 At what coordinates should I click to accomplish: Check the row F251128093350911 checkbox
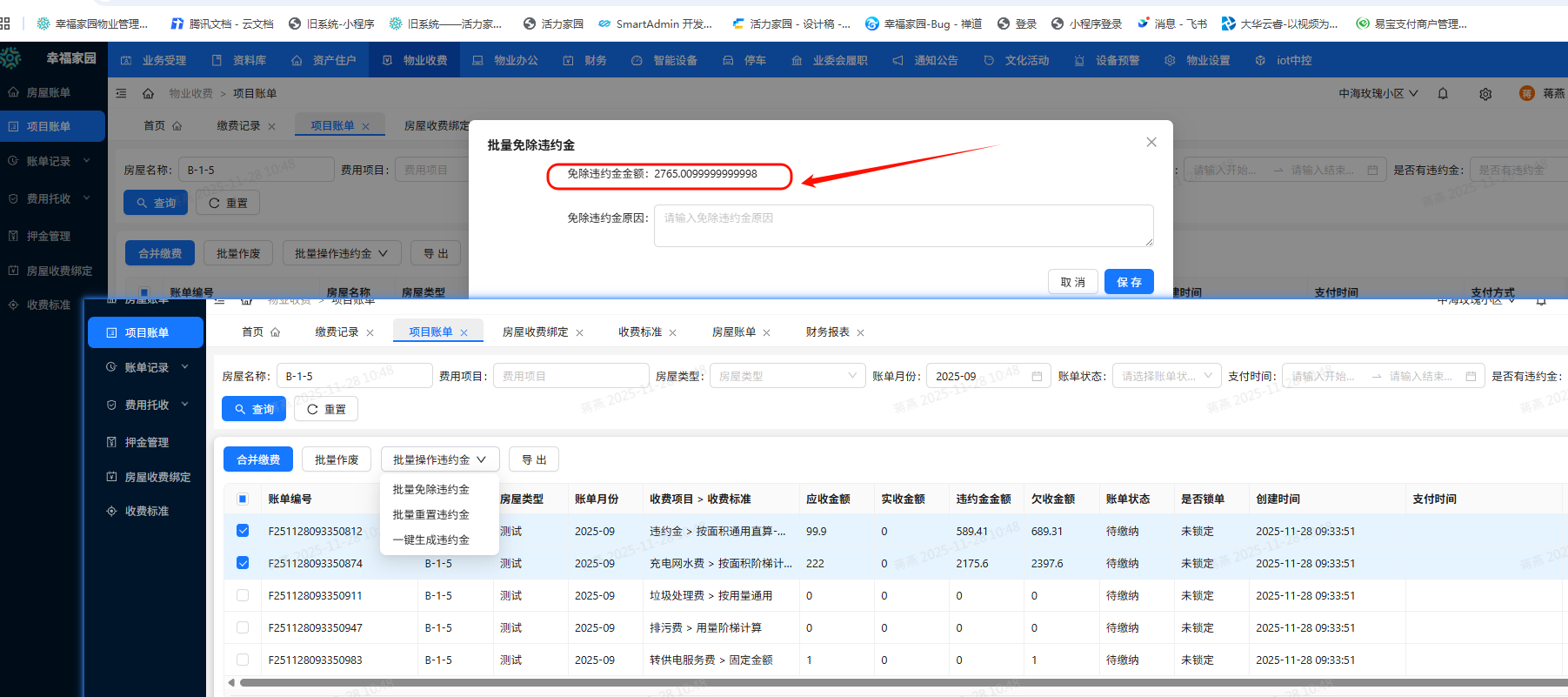(243, 595)
